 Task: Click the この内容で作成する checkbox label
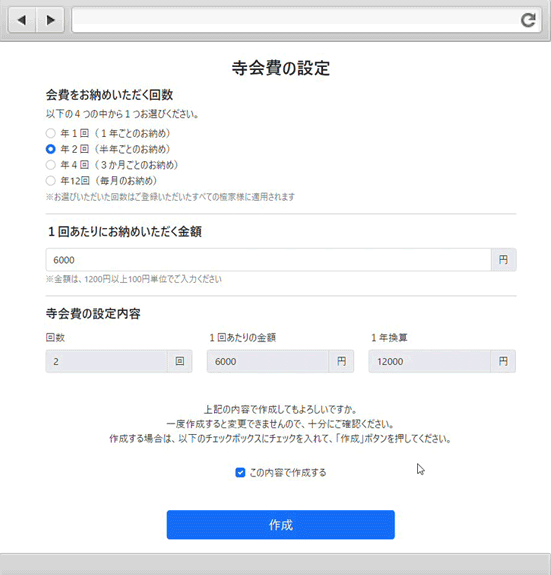[x=288, y=473]
